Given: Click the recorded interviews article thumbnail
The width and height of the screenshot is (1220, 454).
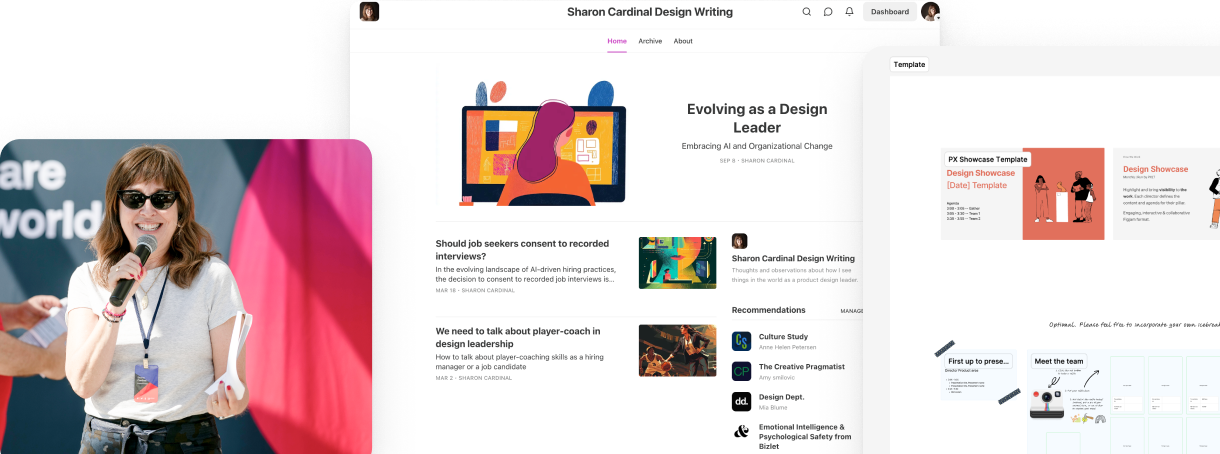Looking at the screenshot, I should [677, 262].
